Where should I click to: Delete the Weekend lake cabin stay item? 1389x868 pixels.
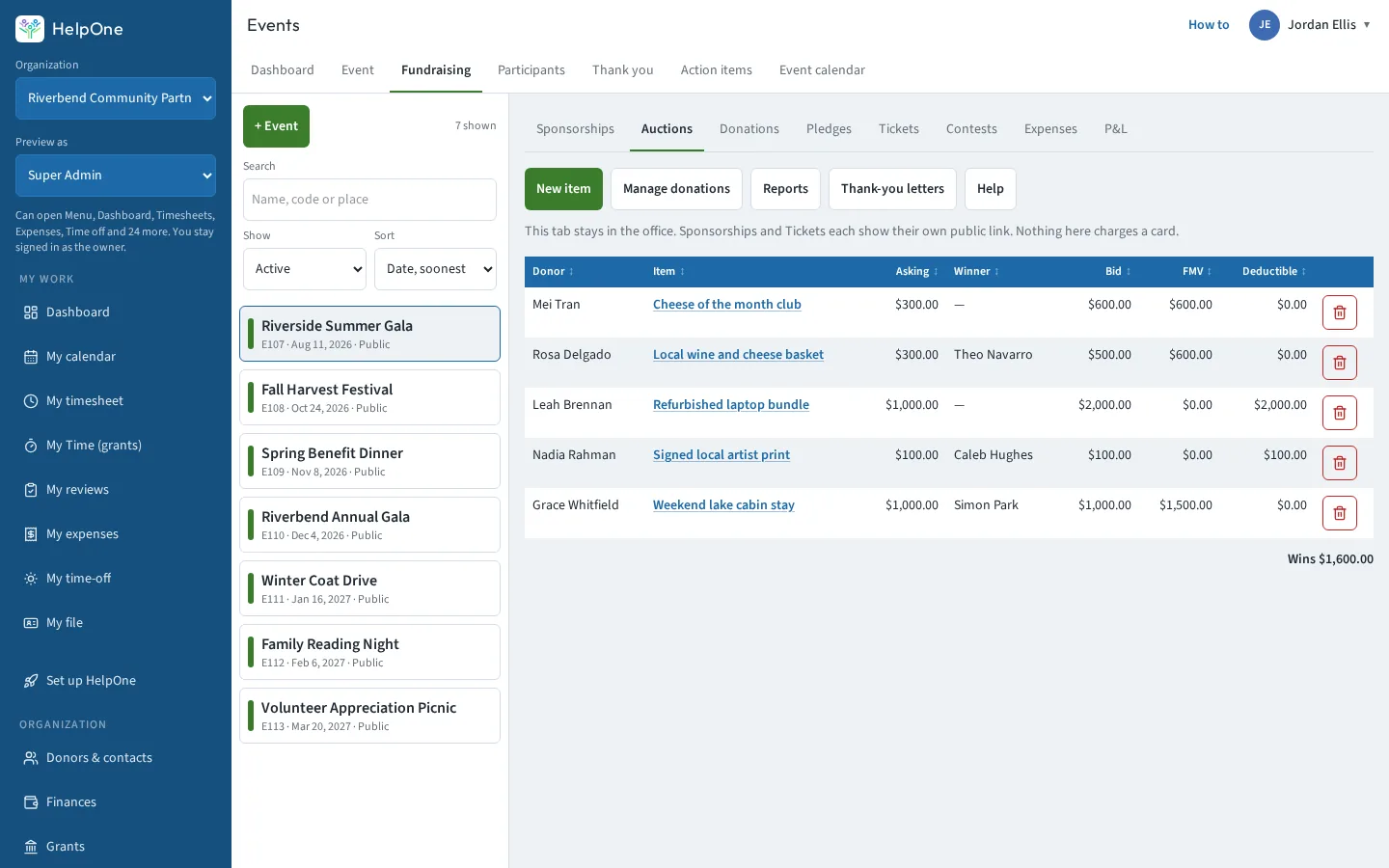(1340, 513)
